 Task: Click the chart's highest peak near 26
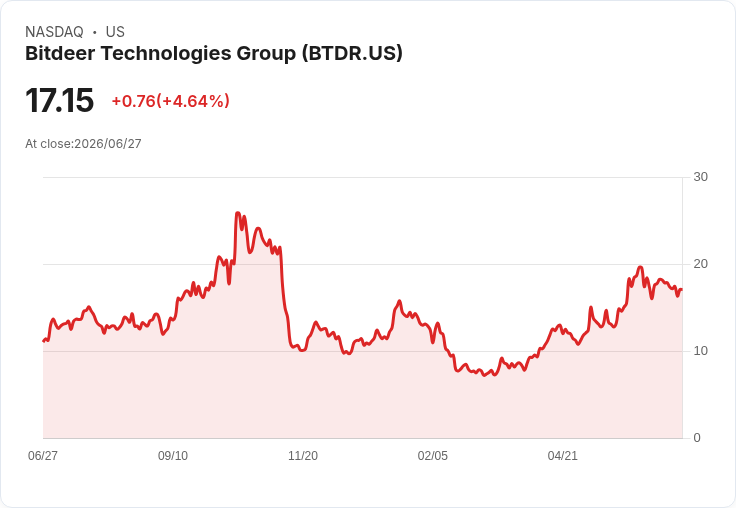pos(238,213)
